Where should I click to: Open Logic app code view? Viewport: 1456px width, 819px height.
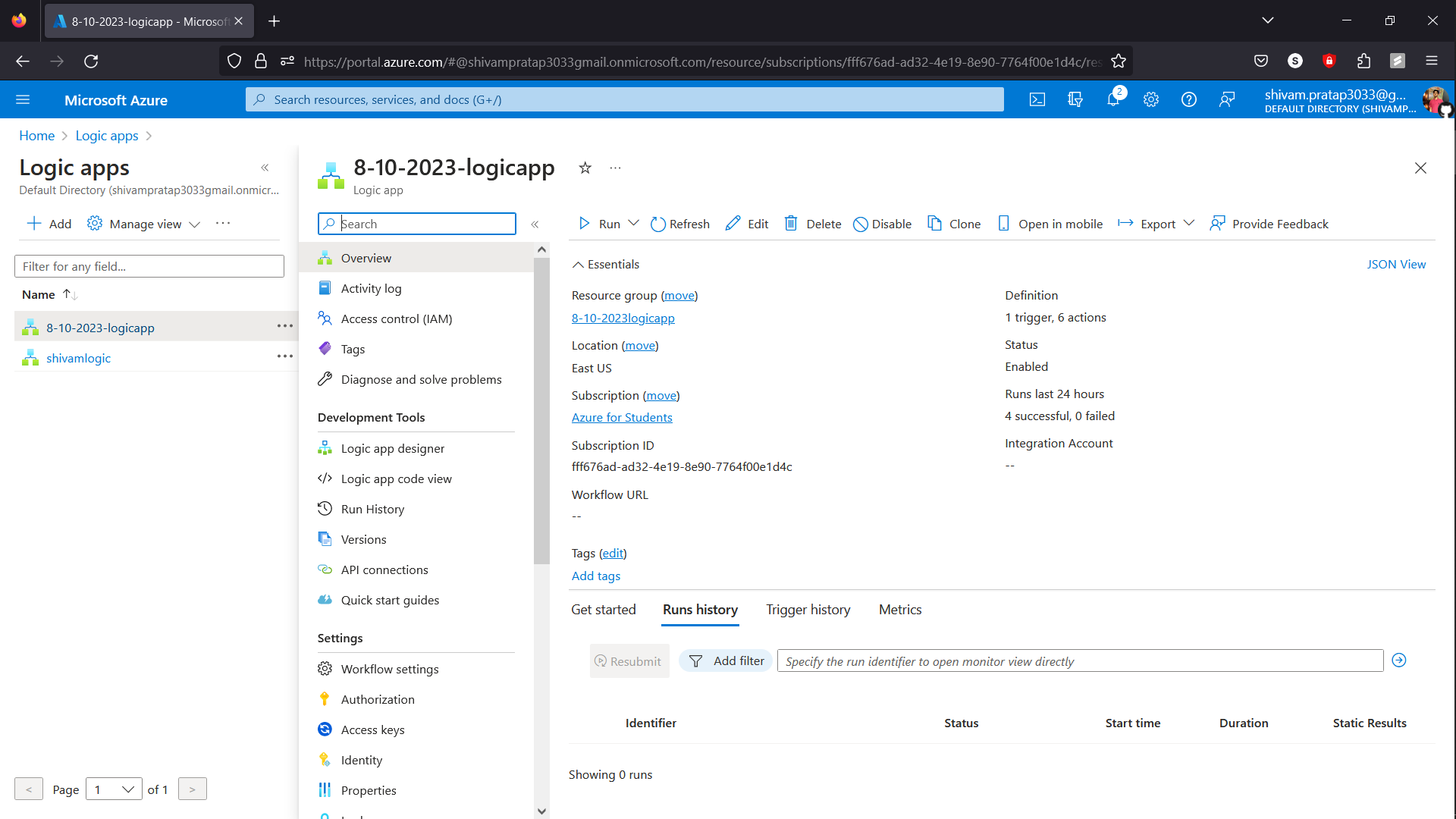click(396, 479)
